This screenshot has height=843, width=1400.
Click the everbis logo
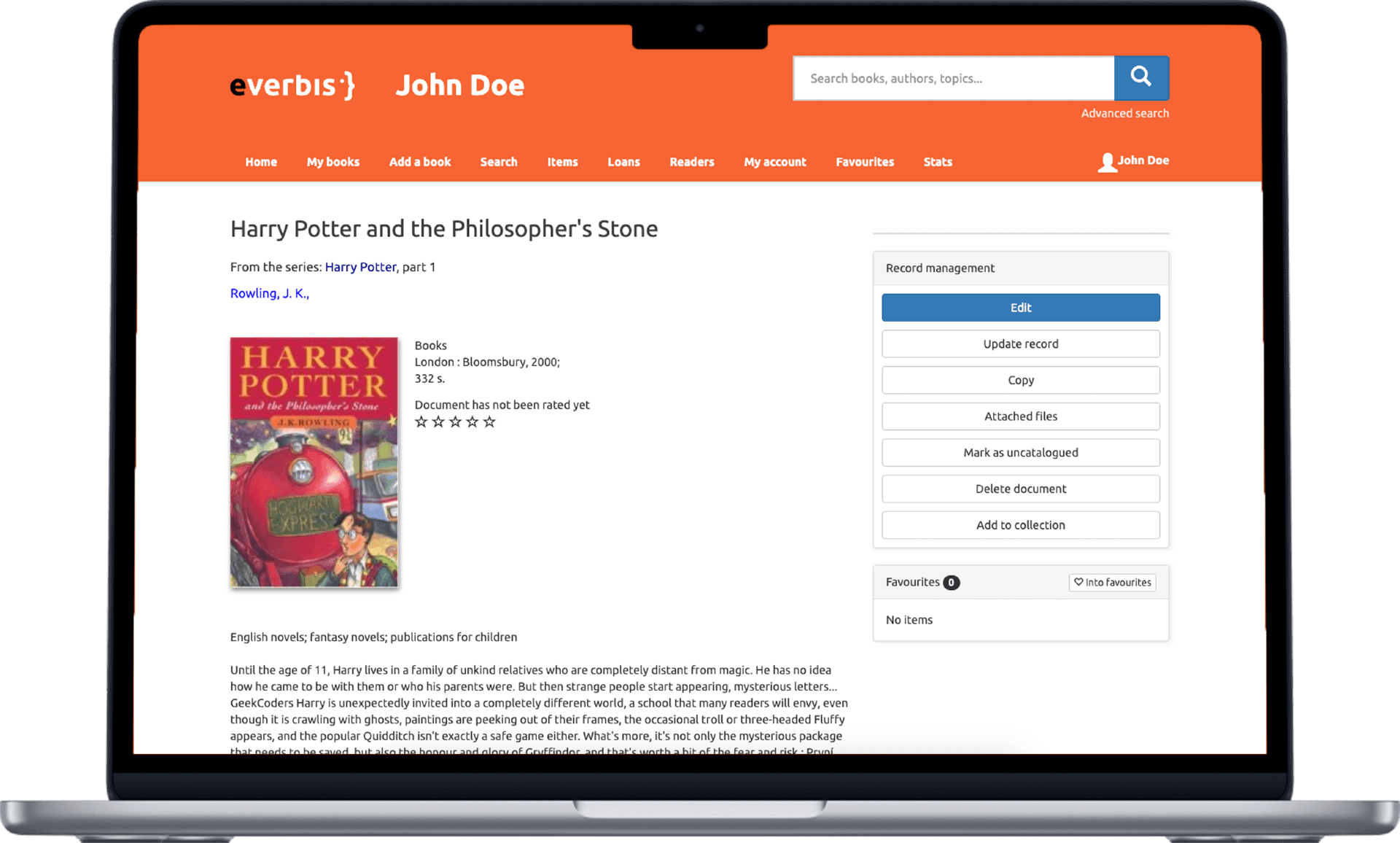(x=292, y=85)
